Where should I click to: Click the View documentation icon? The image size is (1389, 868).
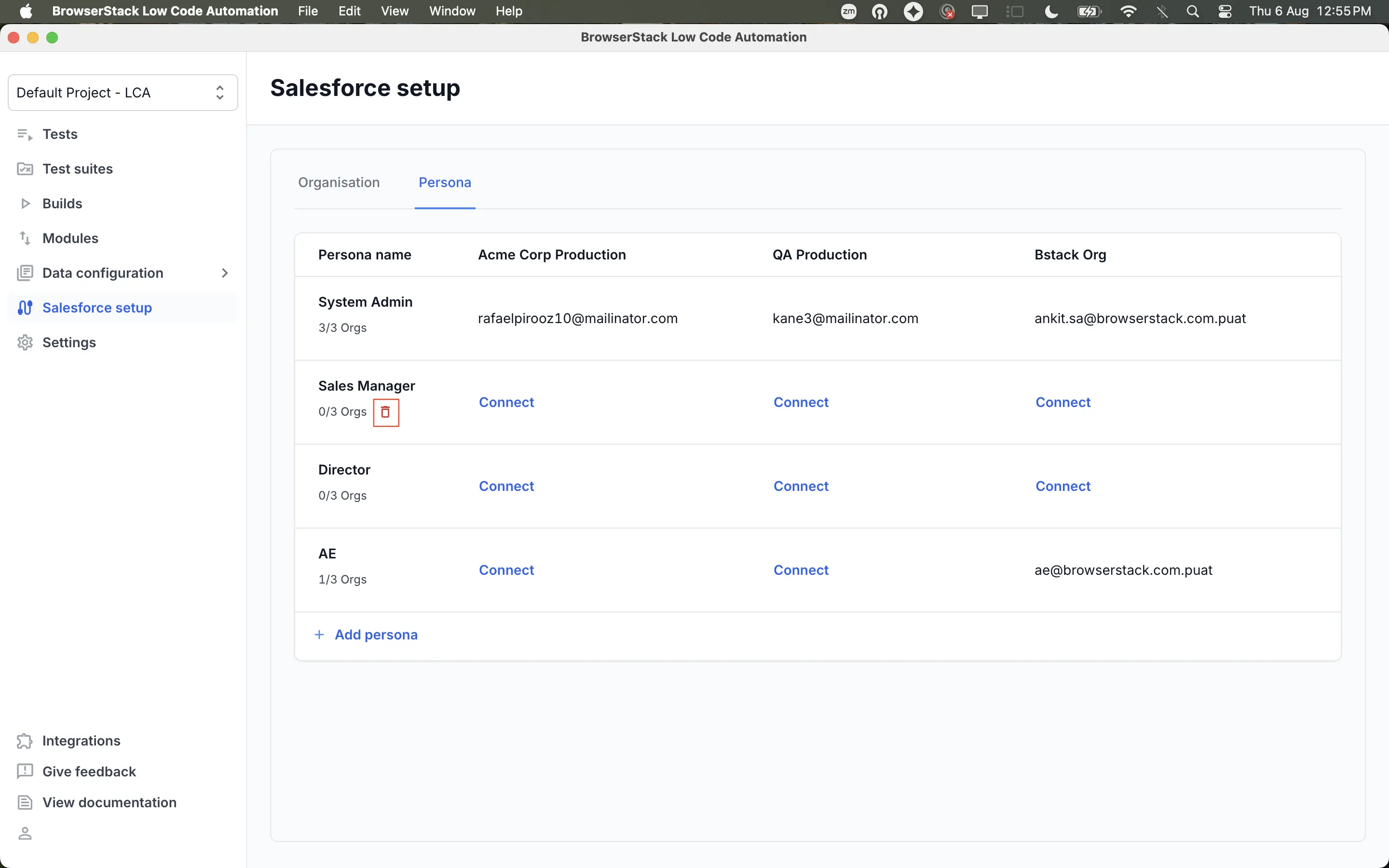pyautogui.click(x=25, y=802)
